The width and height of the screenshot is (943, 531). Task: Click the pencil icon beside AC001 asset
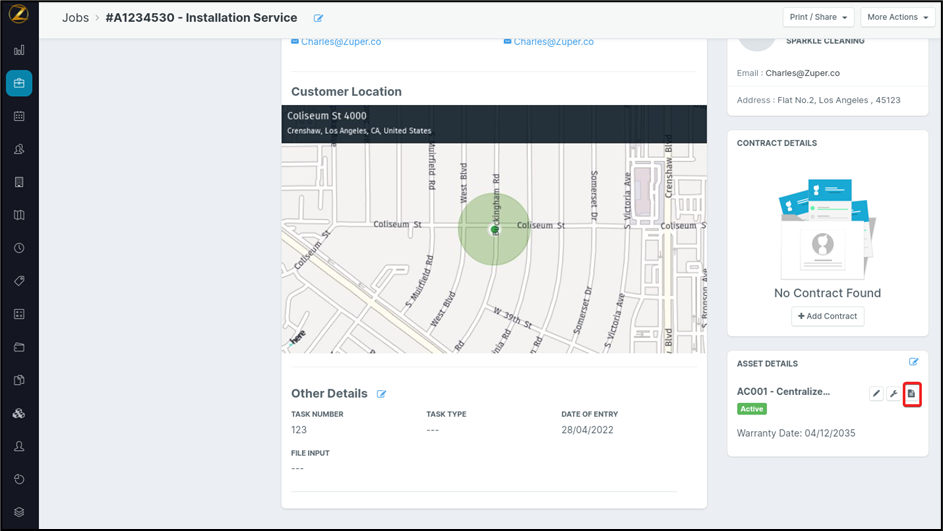point(876,394)
